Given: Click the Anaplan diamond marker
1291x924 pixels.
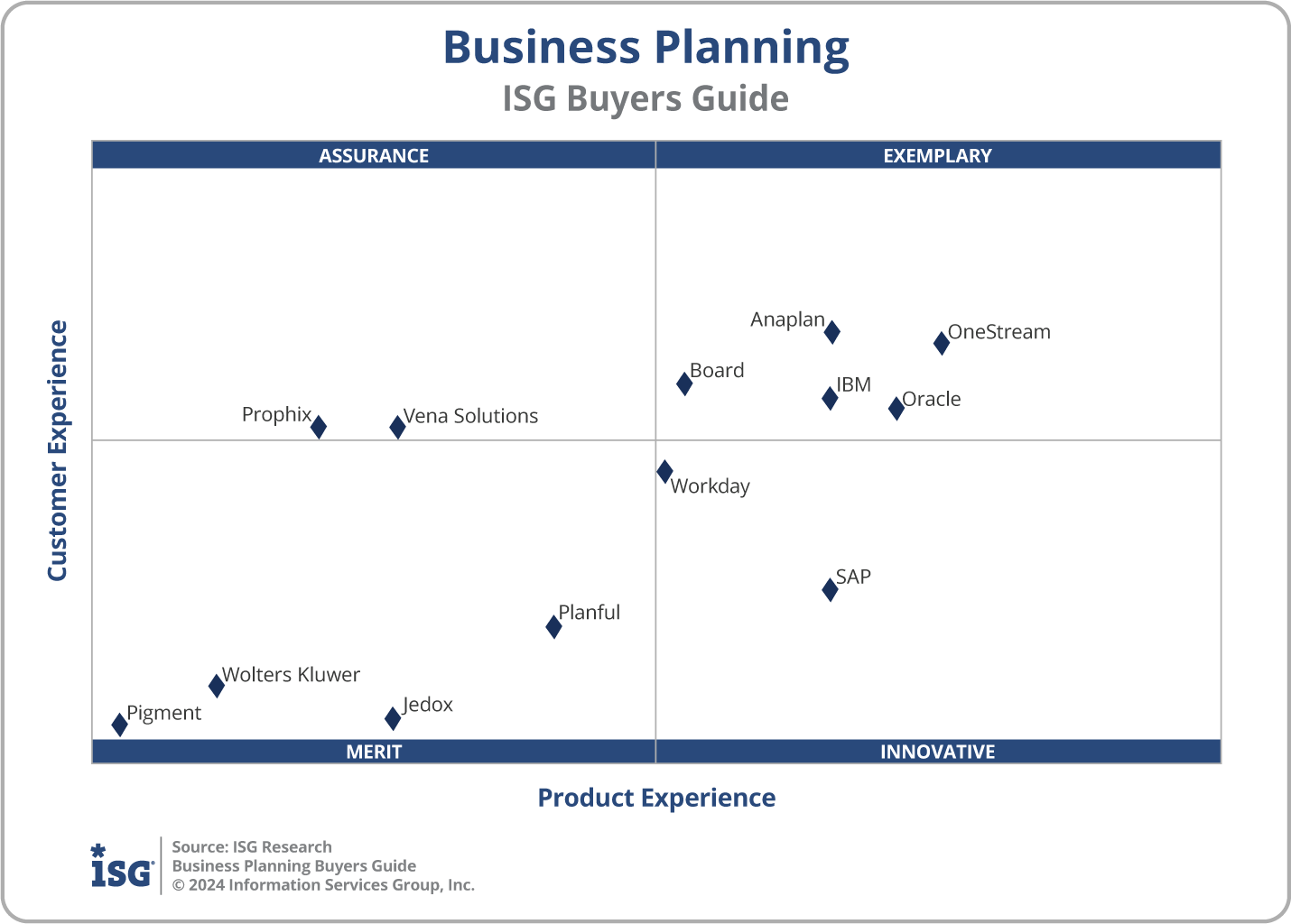Looking at the screenshot, I should point(832,332).
